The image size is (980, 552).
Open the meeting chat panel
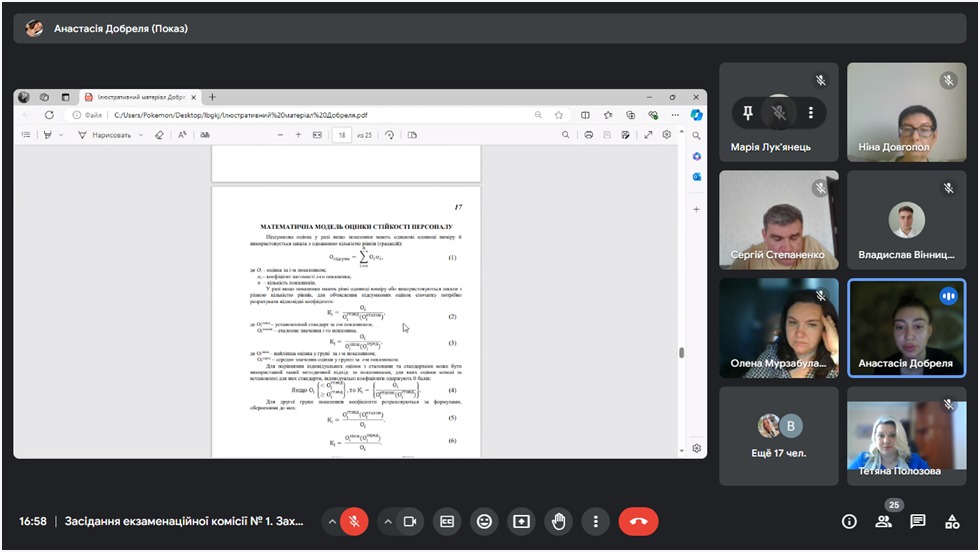(918, 521)
